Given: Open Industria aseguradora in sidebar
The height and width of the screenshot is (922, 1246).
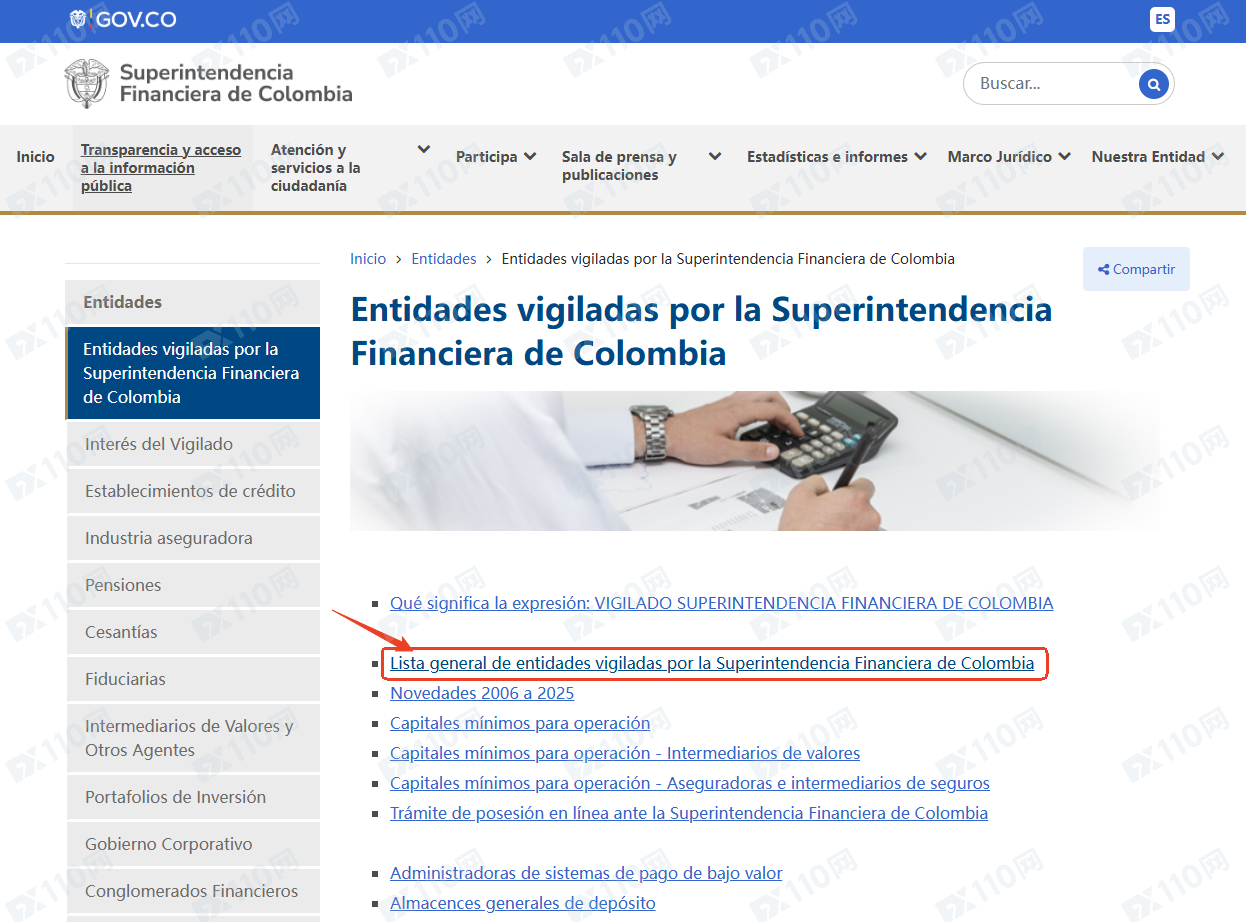Looking at the screenshot, I should click(193, 538).
